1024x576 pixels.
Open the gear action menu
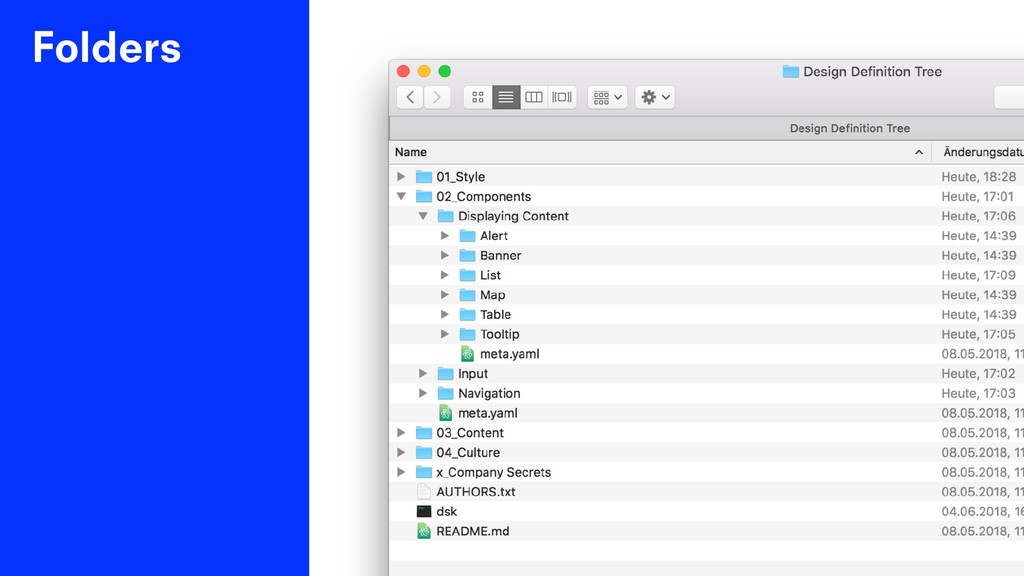(x=655, y=97)
